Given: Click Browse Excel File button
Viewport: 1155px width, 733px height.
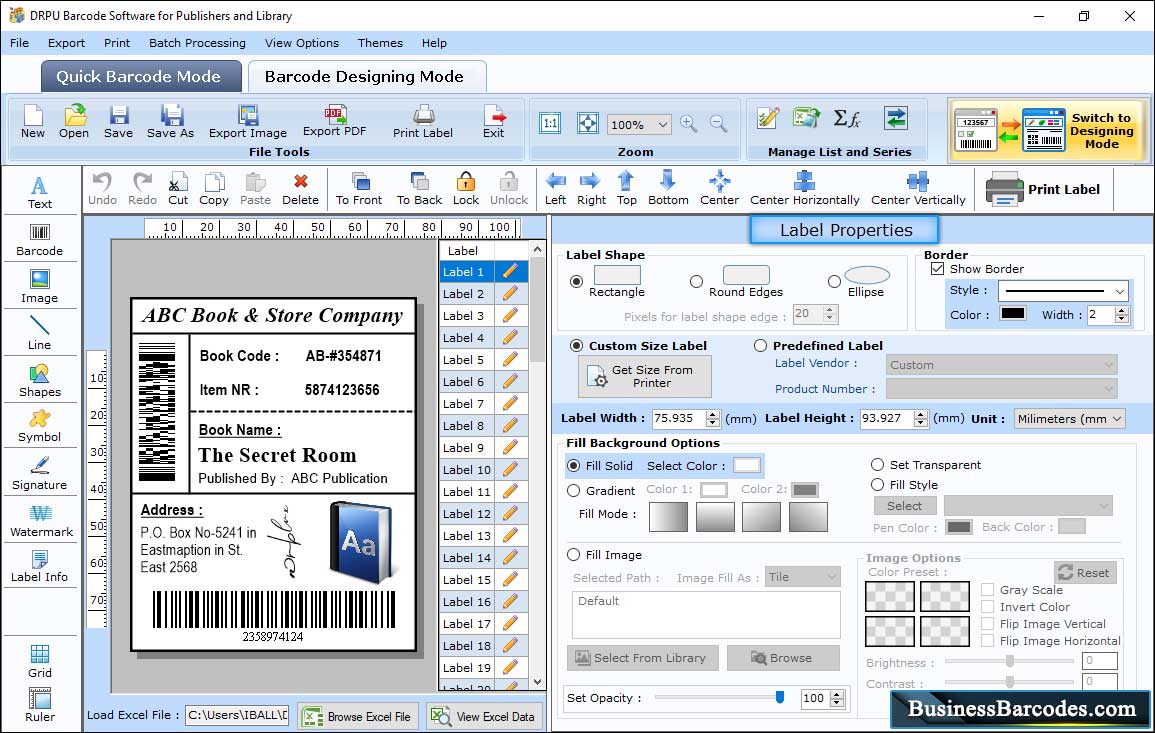Looking at the screenshot, I should point(358,716).
